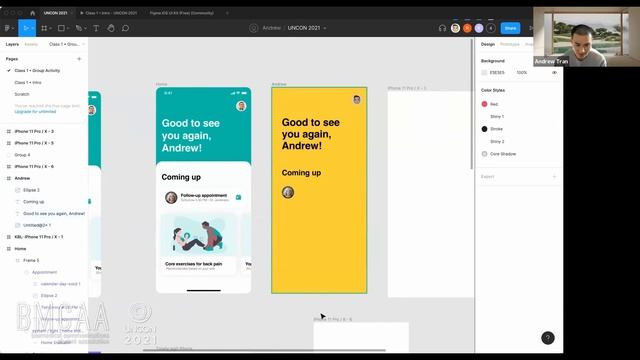Select the Red color style swatch
This screenshot has width=640, height=360.
click(x=484, y=104)
